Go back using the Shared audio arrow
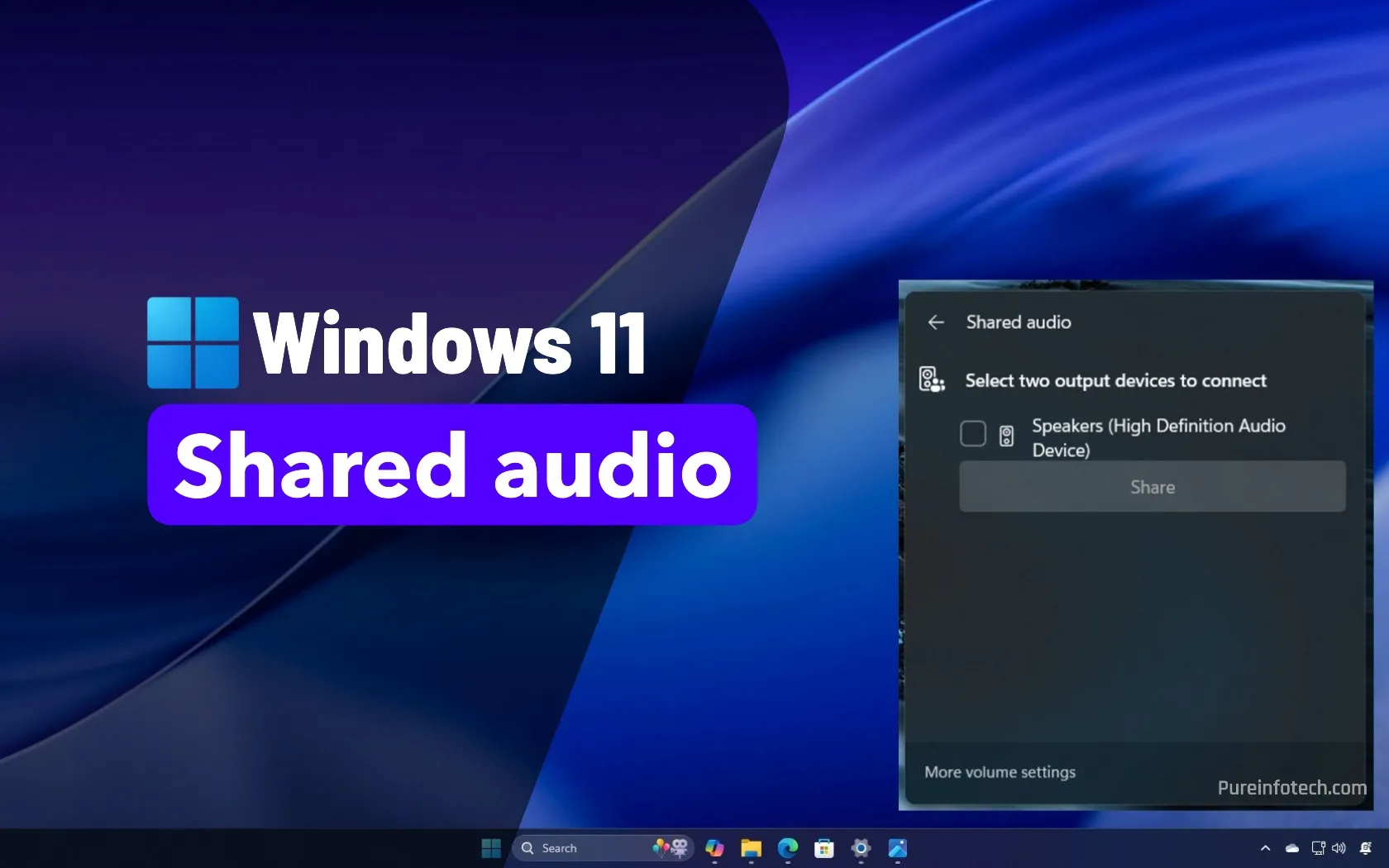The height and width of the screenshot is (868, 1389). point(936,322)
